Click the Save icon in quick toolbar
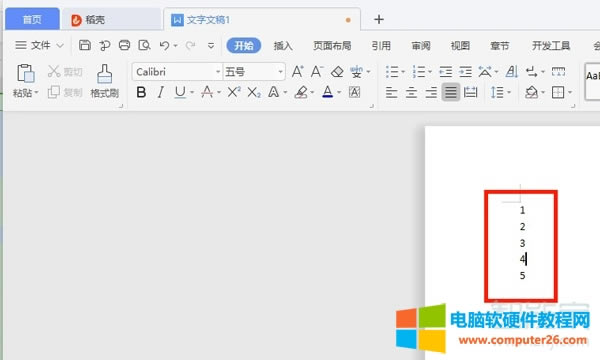The width and height of the screenshot is (600, 360). pyautogui.click(x=85, y=45)
